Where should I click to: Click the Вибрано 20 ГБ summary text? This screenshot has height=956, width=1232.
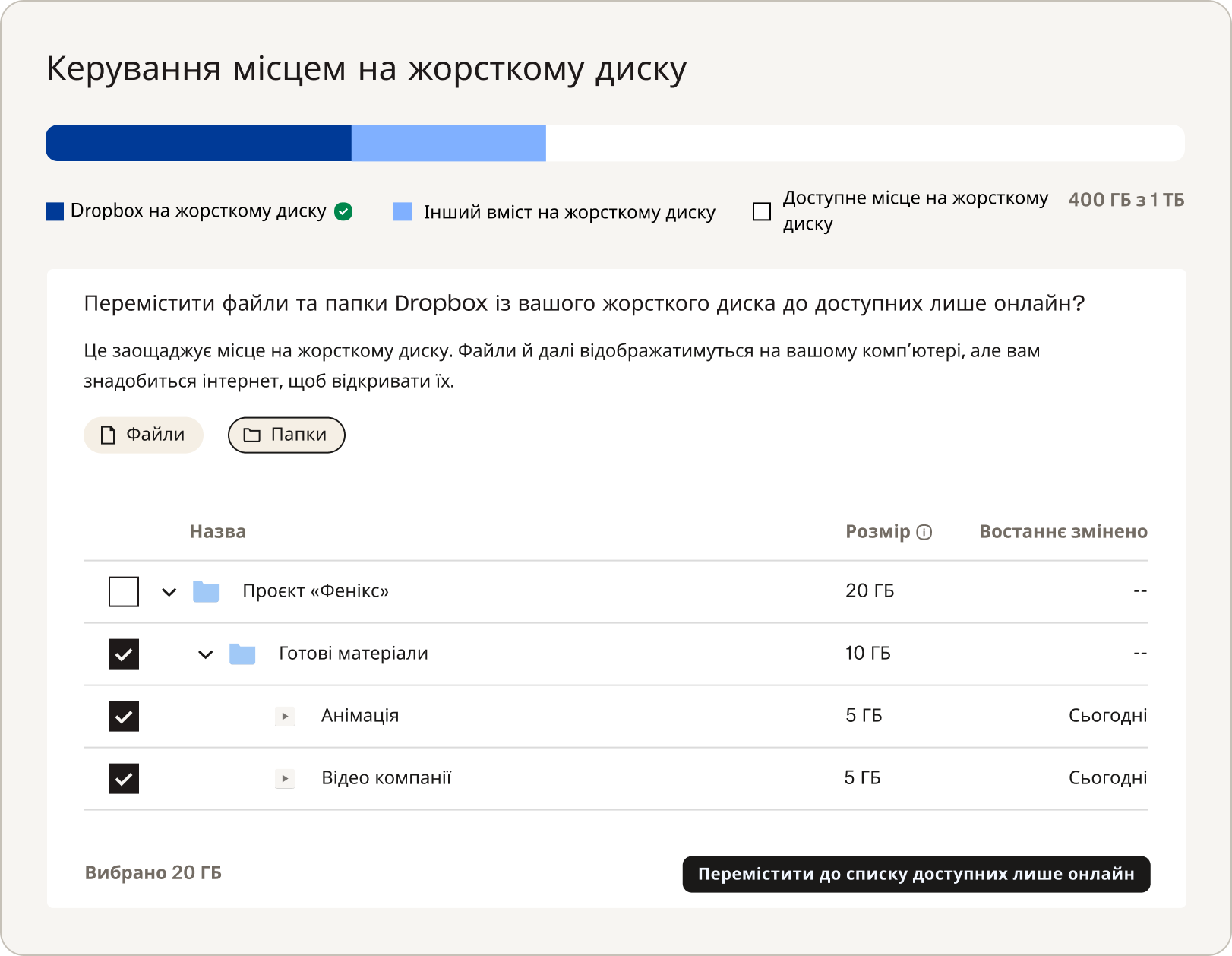click(153, 872)
